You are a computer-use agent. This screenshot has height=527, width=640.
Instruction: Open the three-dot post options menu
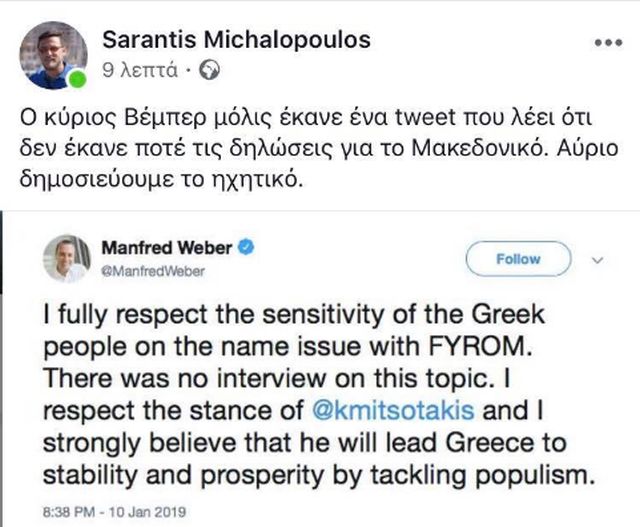(607, 44)
